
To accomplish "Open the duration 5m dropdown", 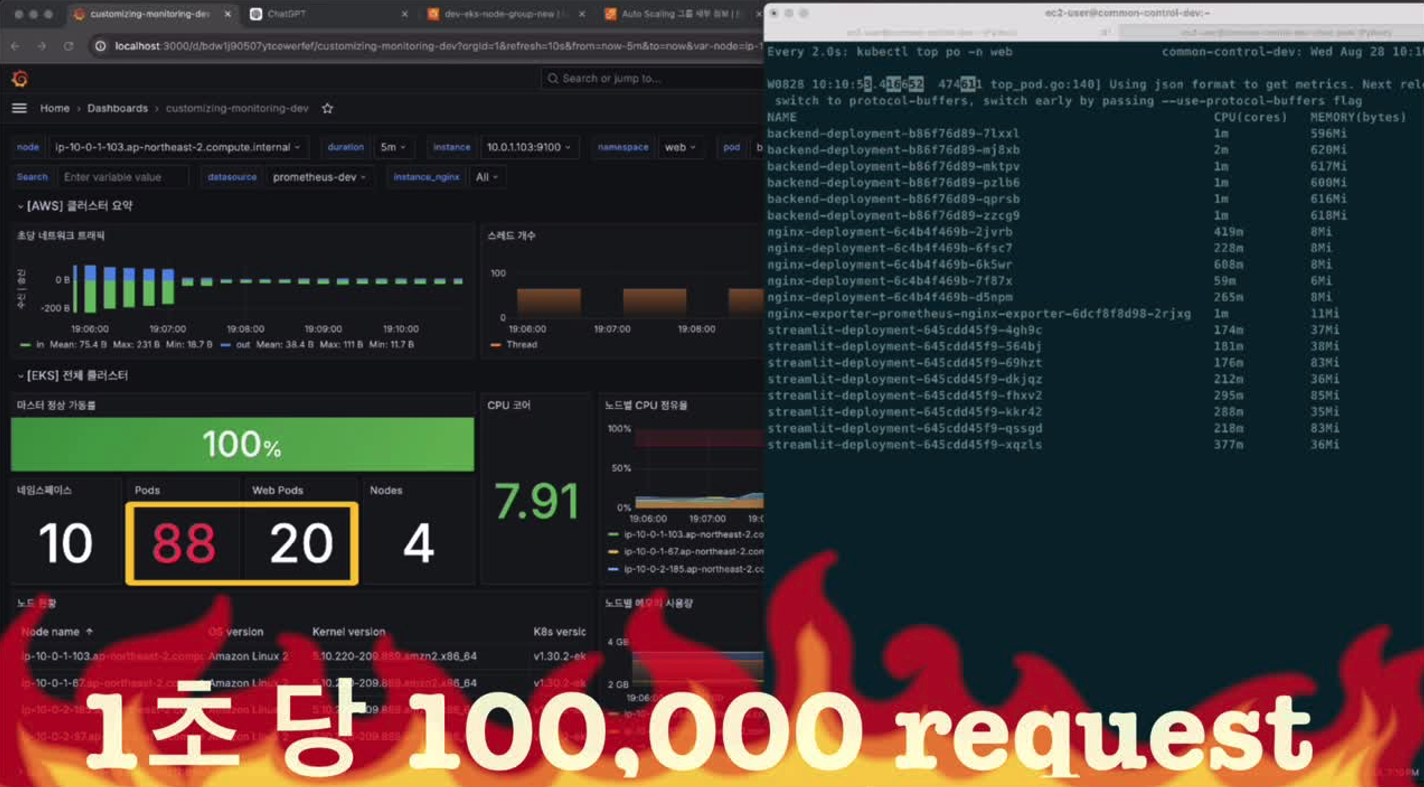I will pyautogui.click(x=394, y=147).
